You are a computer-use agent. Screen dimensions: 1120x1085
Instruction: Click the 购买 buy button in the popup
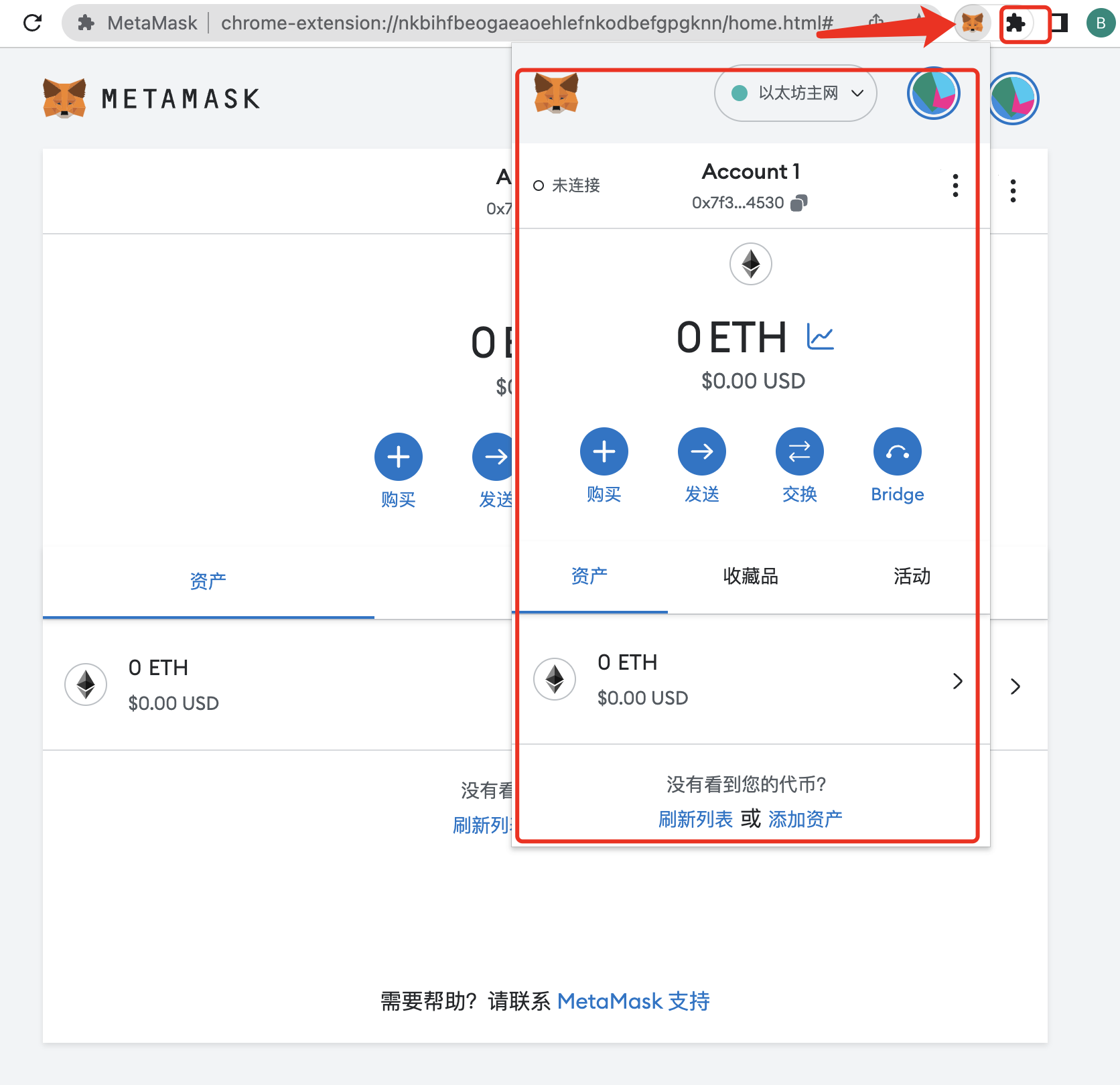604,466
